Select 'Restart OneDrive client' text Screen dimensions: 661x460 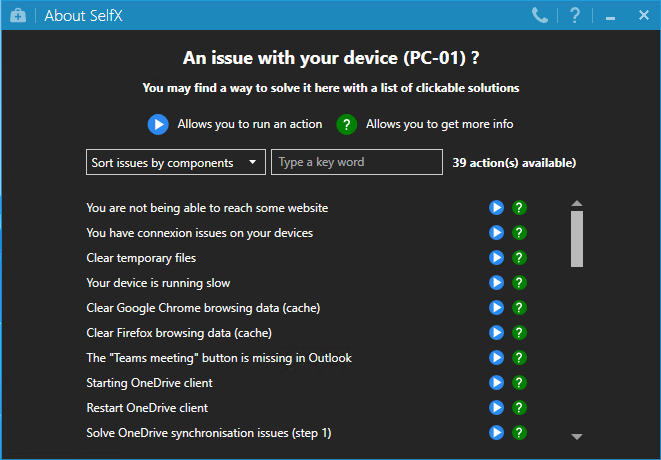[x=147, y=408]
